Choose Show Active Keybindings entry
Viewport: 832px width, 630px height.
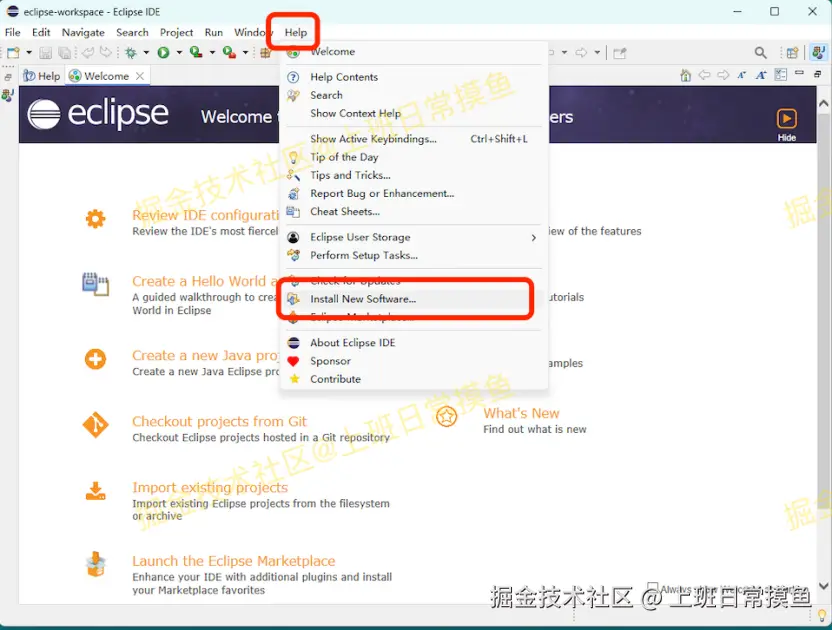pos(414,139)
